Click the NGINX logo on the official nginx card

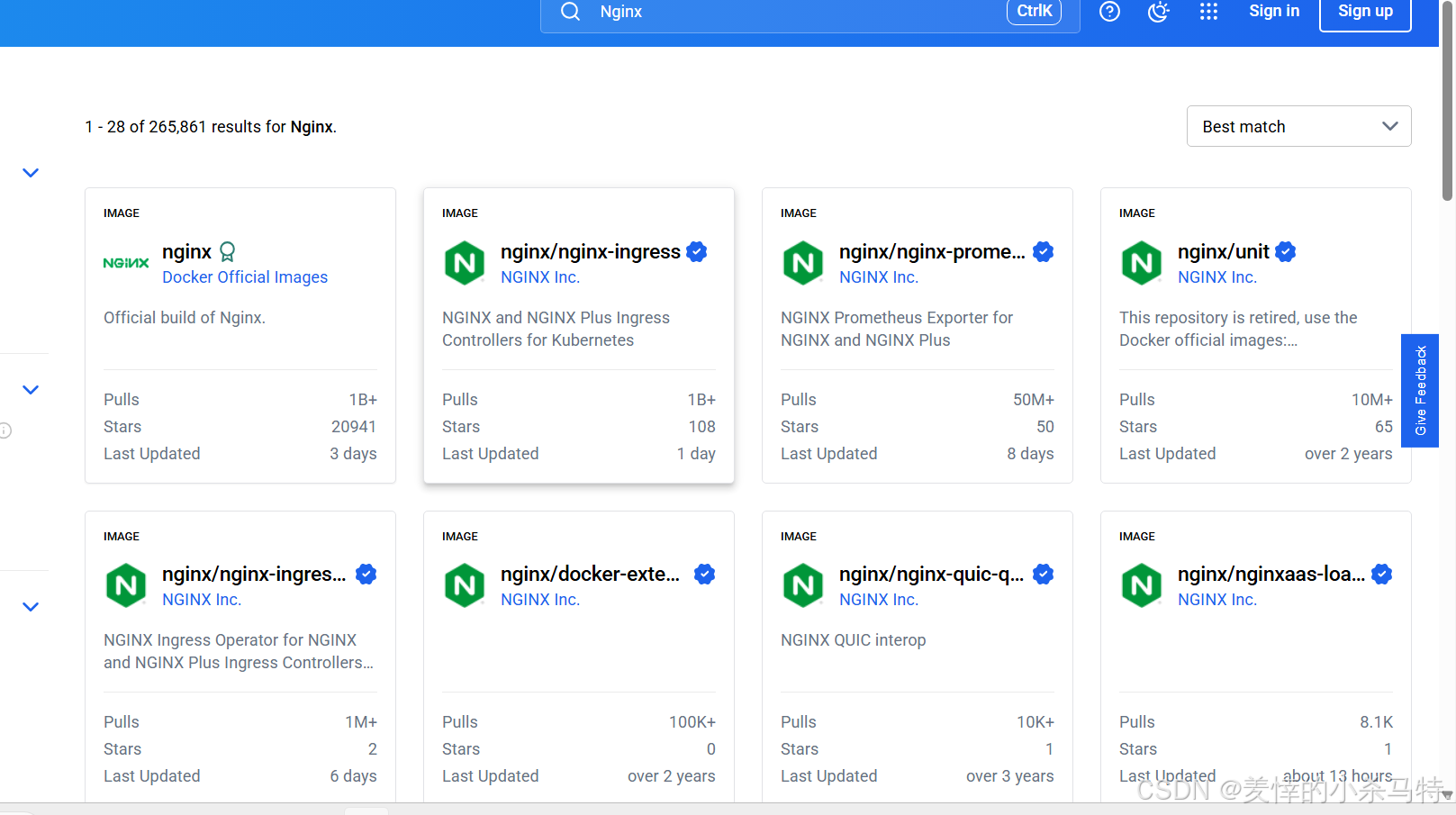[126, 263]
